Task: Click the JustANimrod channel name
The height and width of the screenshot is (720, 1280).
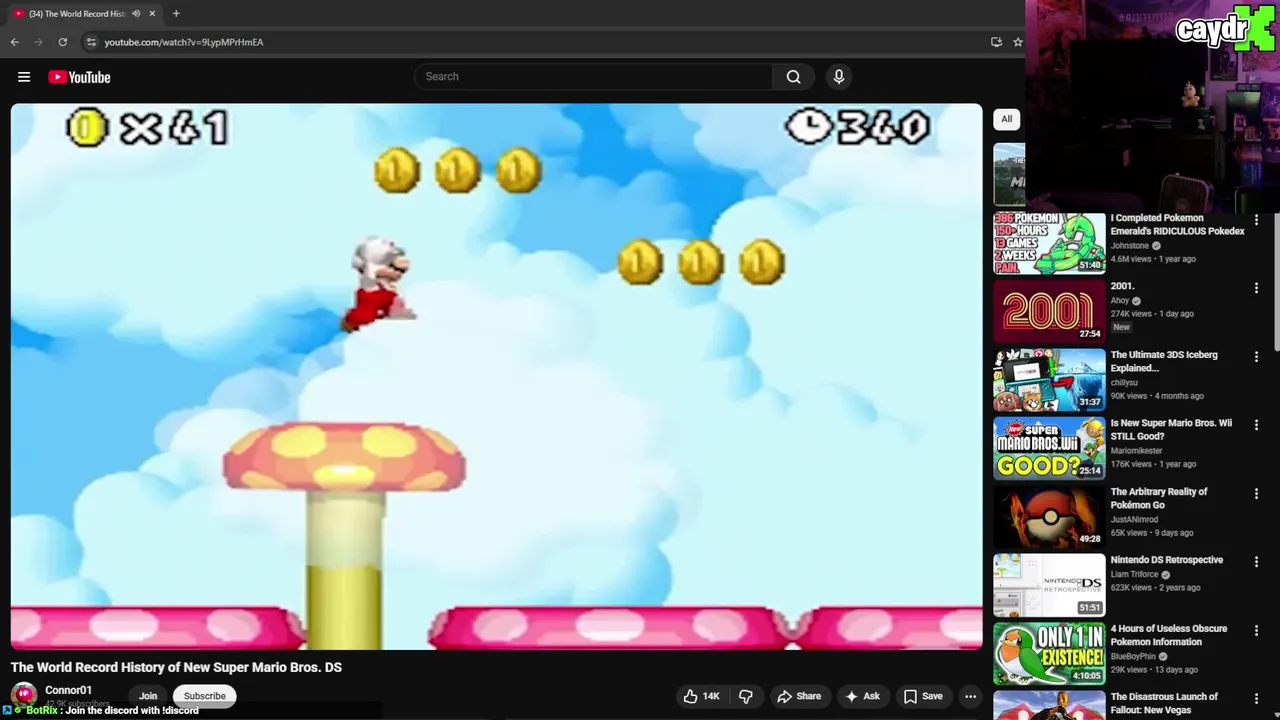Action: [x=1136, y=519]
